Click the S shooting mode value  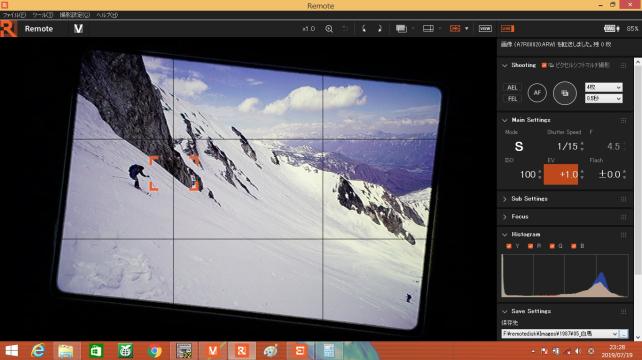coord(519,147)
